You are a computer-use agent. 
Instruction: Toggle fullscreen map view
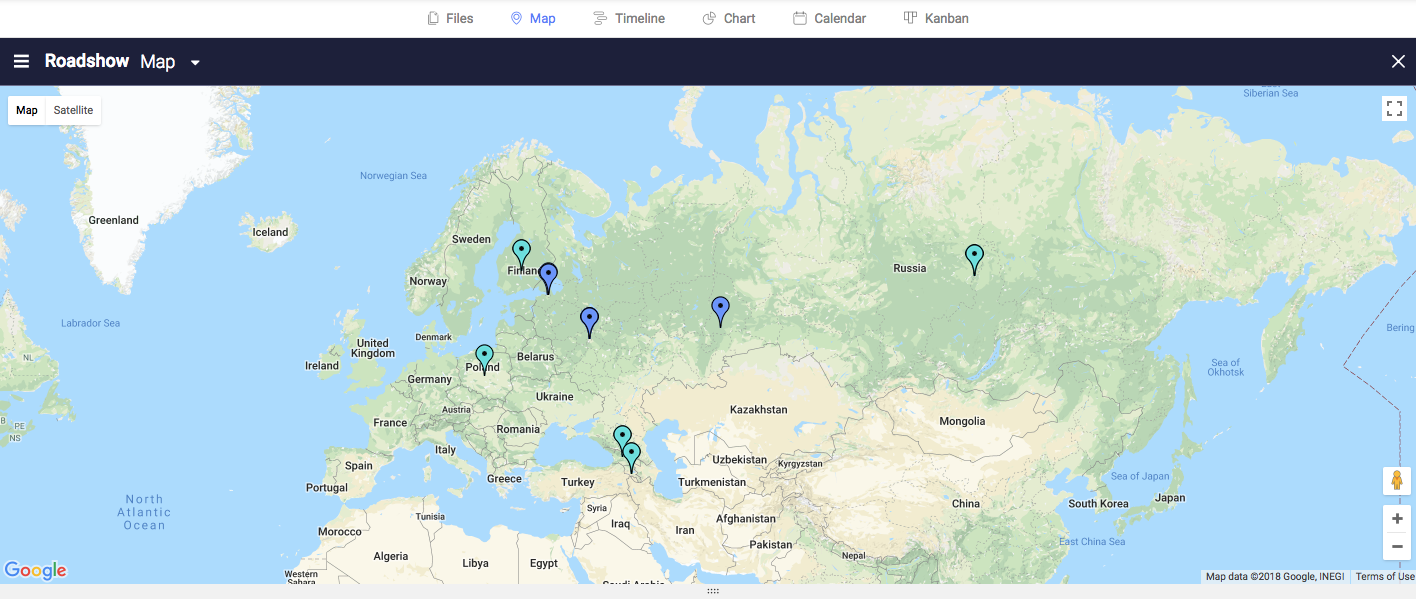coord(1395,108)
